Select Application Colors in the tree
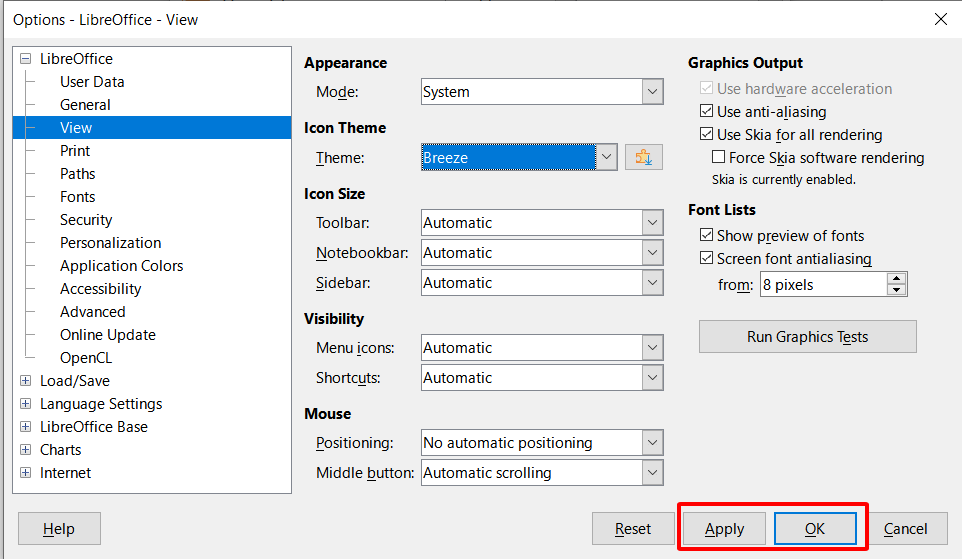Image resolution: width=962 pixels, height=559 pixels. point(121,266)
